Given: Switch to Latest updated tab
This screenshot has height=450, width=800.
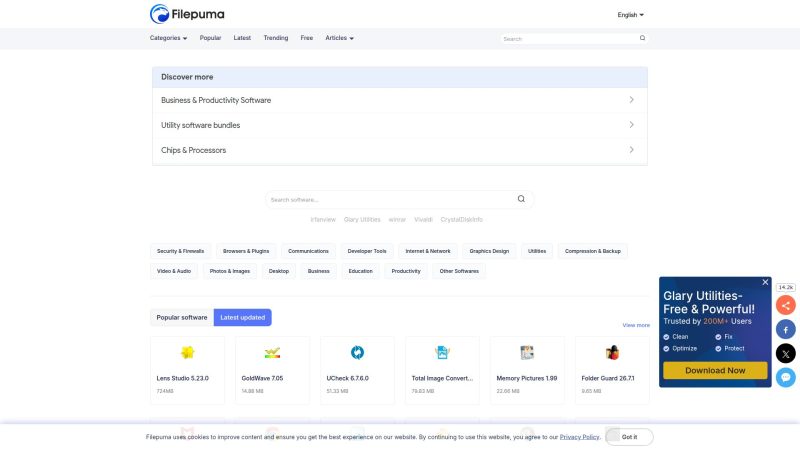Looking at the screenshot, I should [242, 317].
